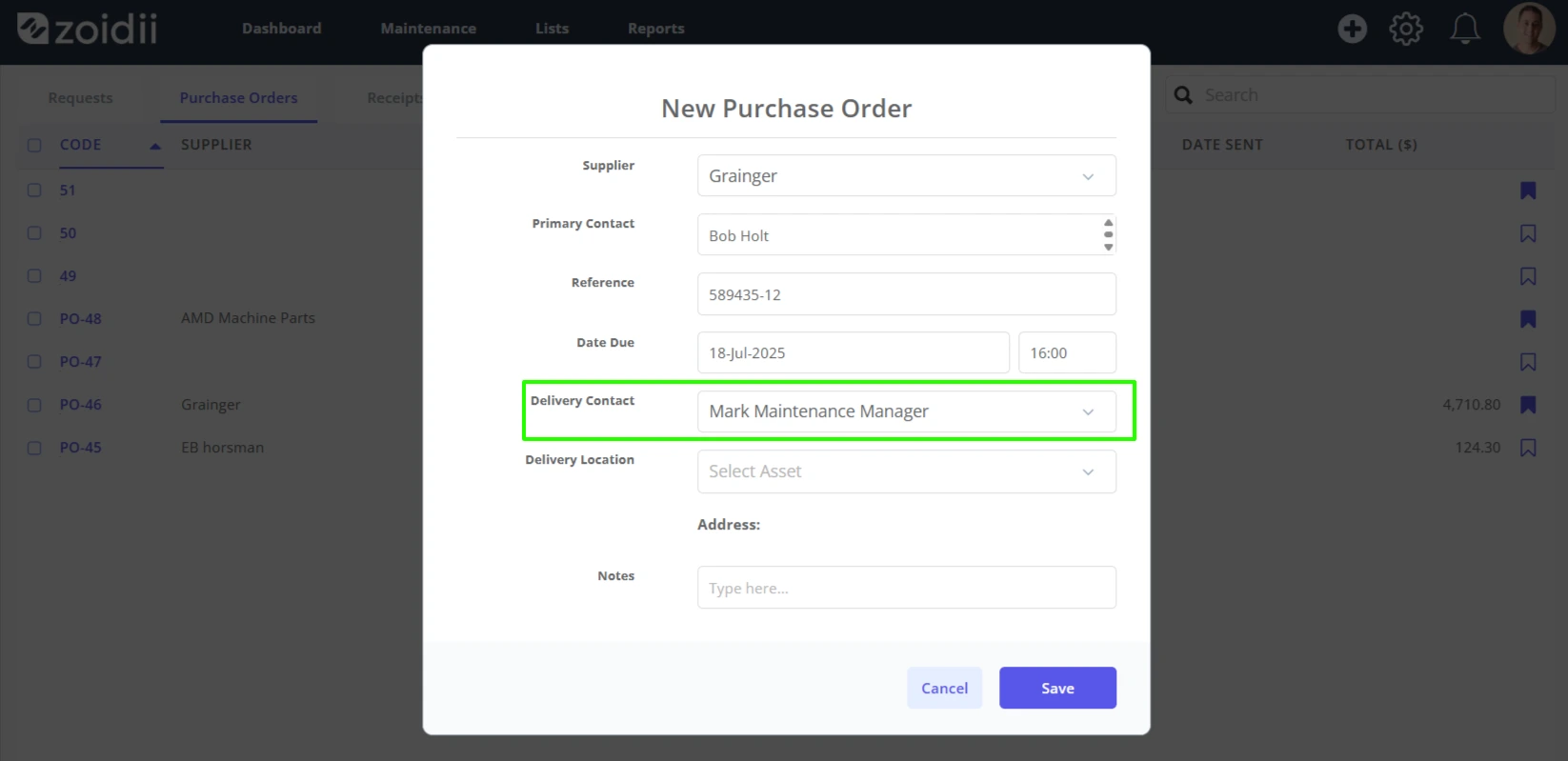Open order code 49 link
Viewport: 1568px width, 761px height.
click(68, 276)
